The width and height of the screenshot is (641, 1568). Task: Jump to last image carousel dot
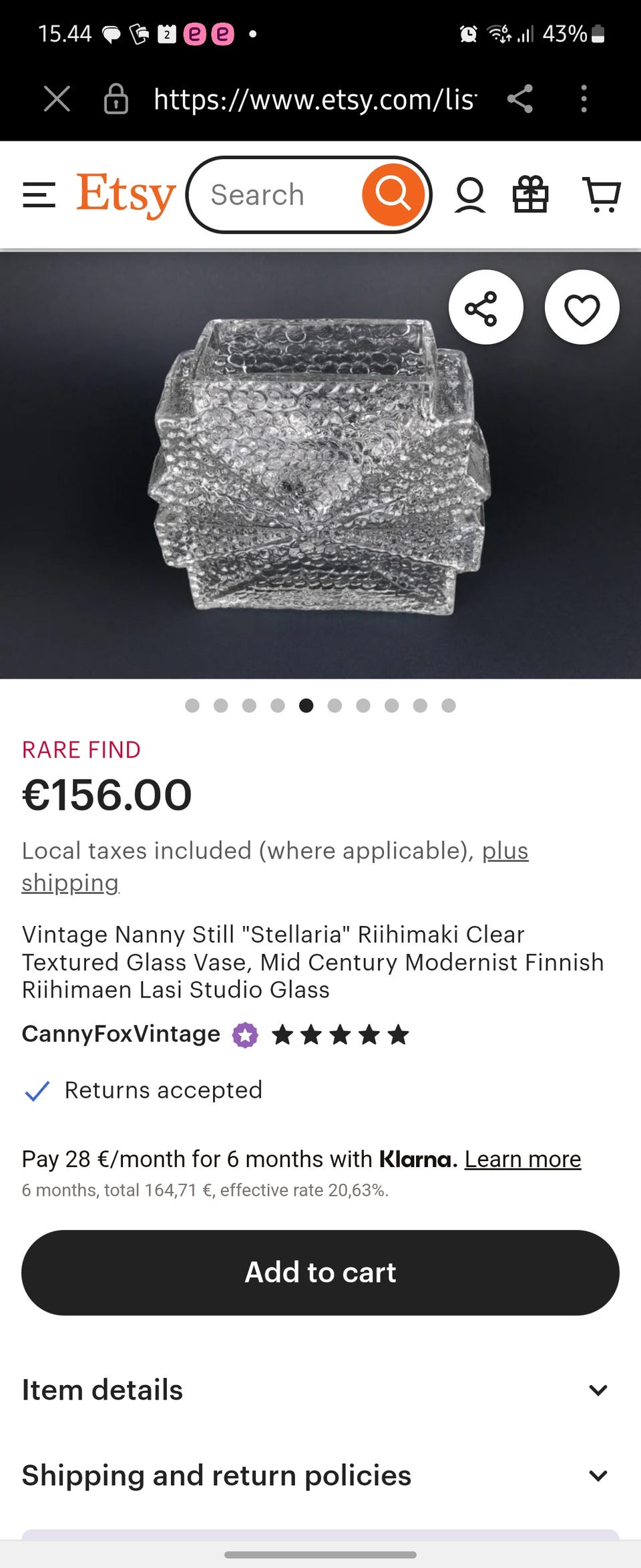pos(449,705)
